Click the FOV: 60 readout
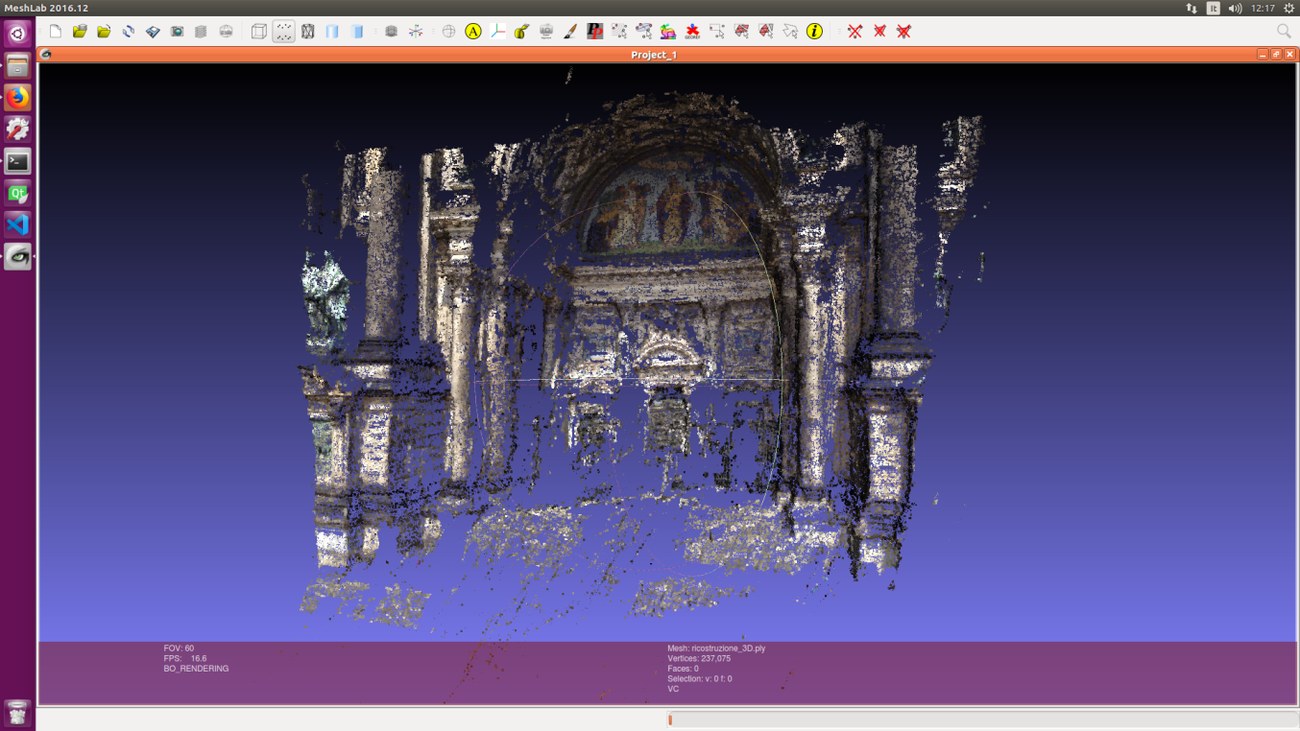Screen dimensions: 1300x731 click(x=179, y=648)
